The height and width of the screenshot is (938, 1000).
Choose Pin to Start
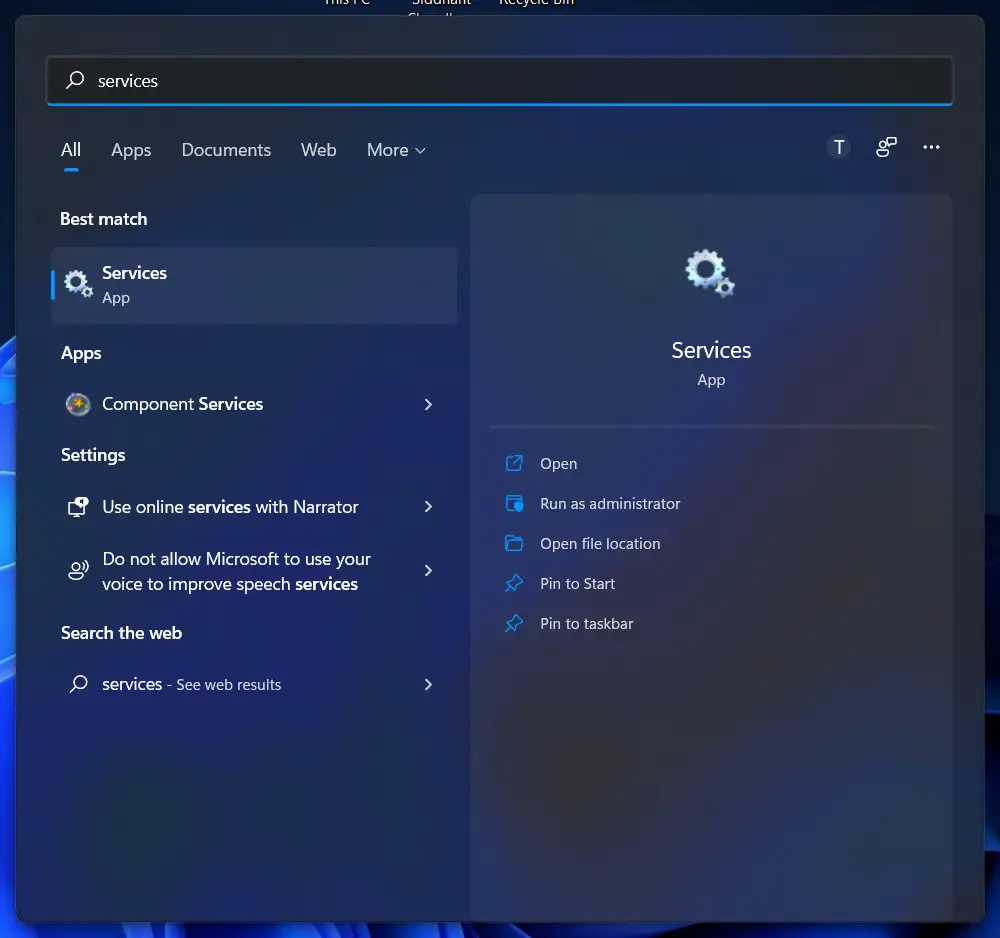pyautogui.click(x=577, y=583)
